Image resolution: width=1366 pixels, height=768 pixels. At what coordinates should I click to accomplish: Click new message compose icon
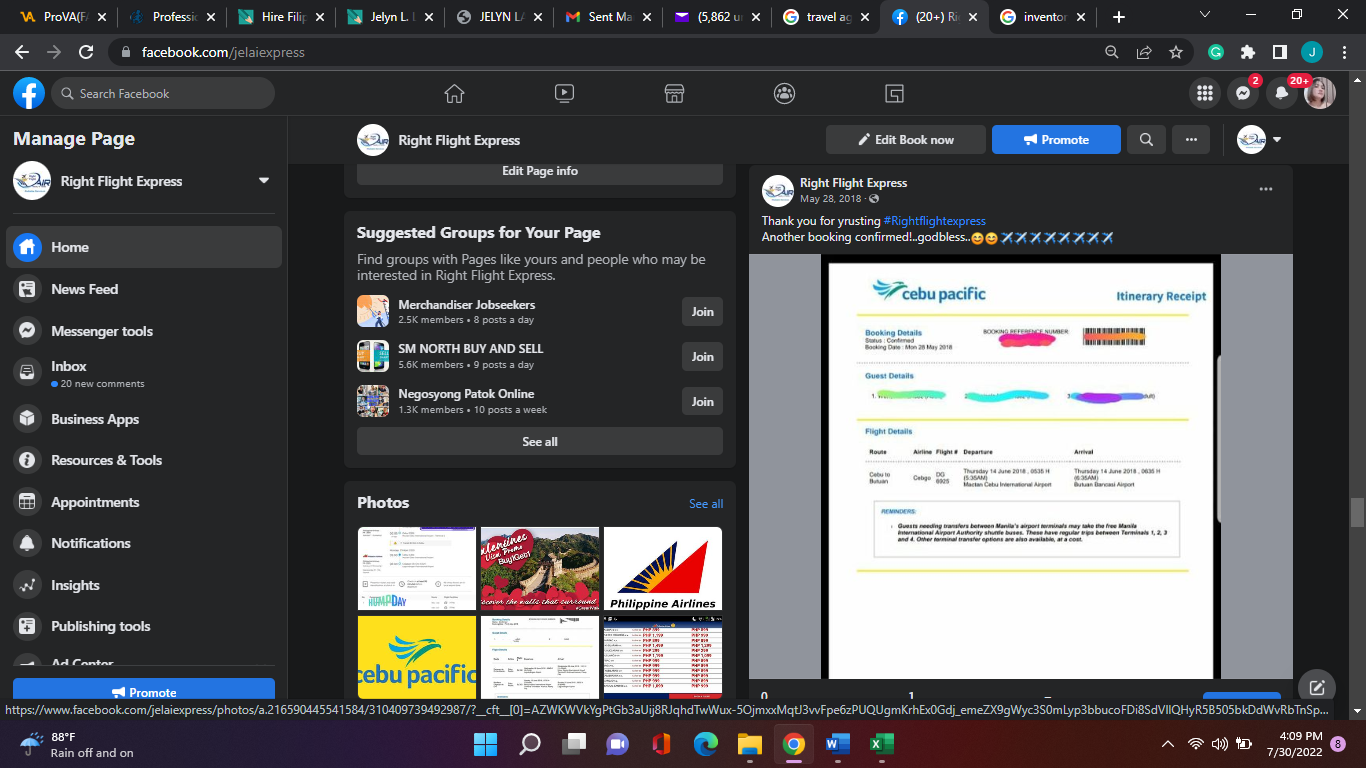point(1317,688)
